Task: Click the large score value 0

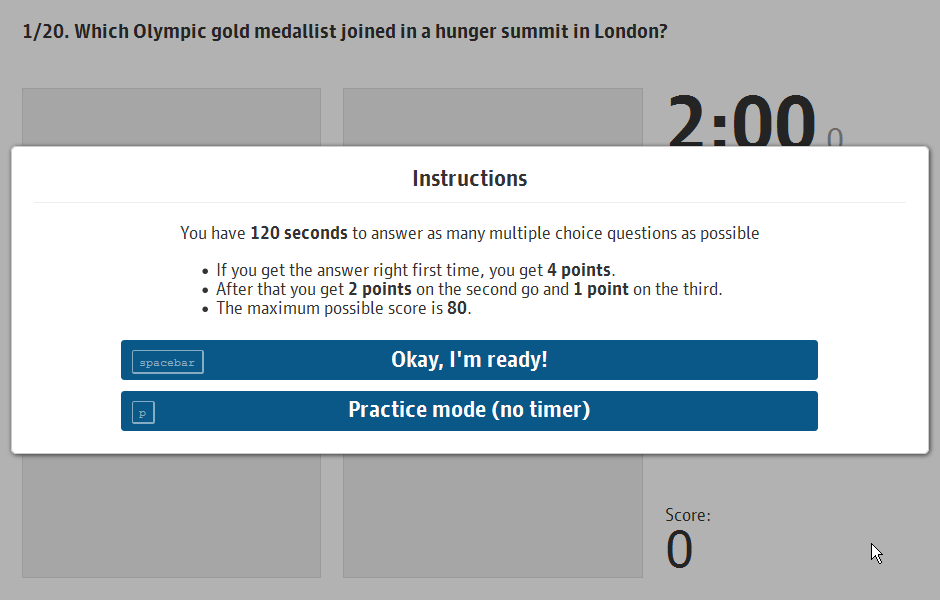Action: [x=679, y=551]
